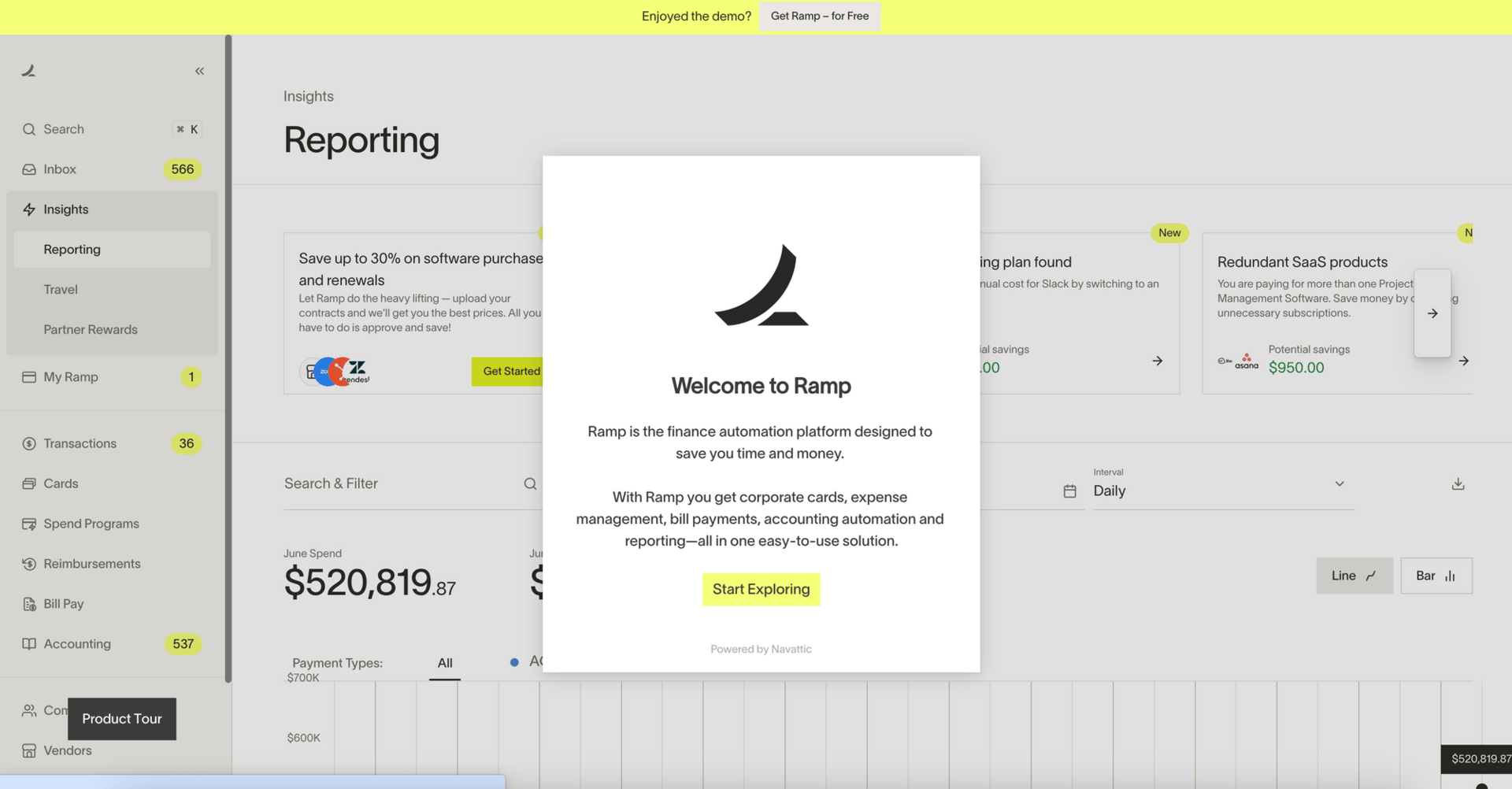Open the Inbox page

tap(112, 169)
